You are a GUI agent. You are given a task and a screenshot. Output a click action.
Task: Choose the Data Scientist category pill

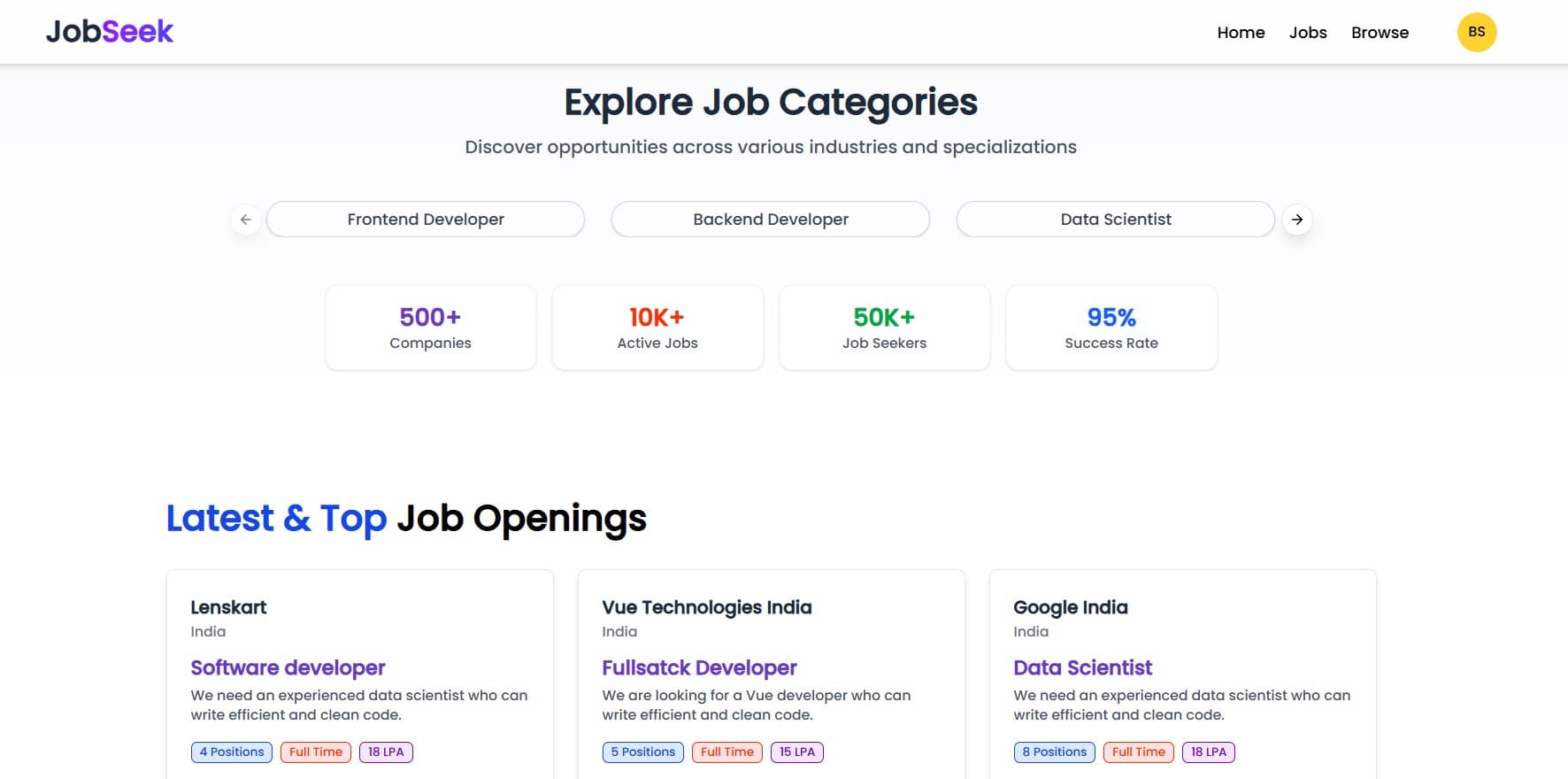pyautogui.click(x=1115, y=219)
